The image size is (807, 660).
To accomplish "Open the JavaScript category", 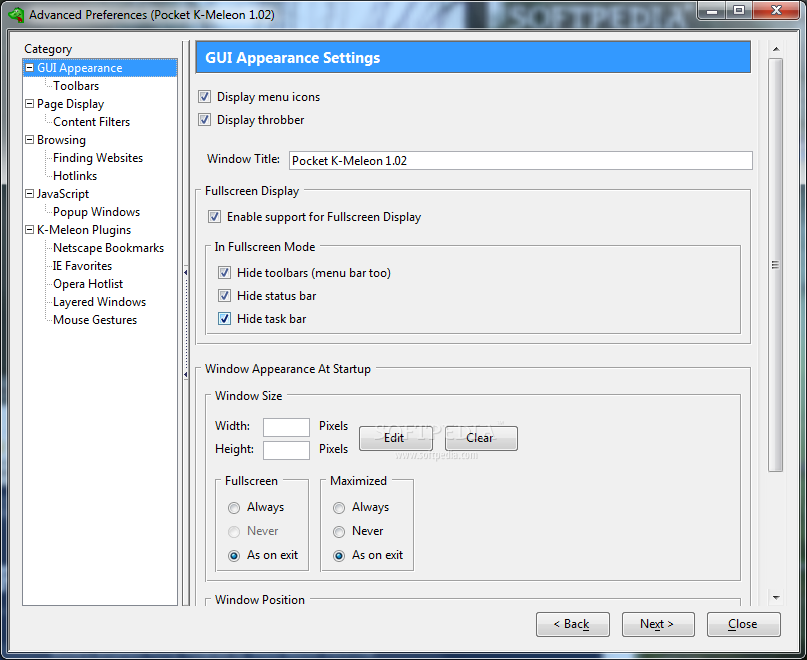I will coord(63,194).
